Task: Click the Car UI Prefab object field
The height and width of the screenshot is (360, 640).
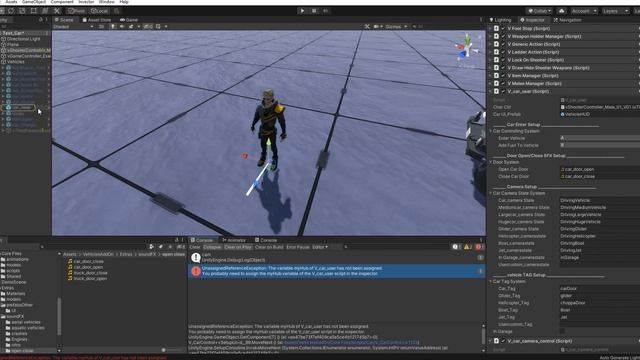Action: click(600, 114)
